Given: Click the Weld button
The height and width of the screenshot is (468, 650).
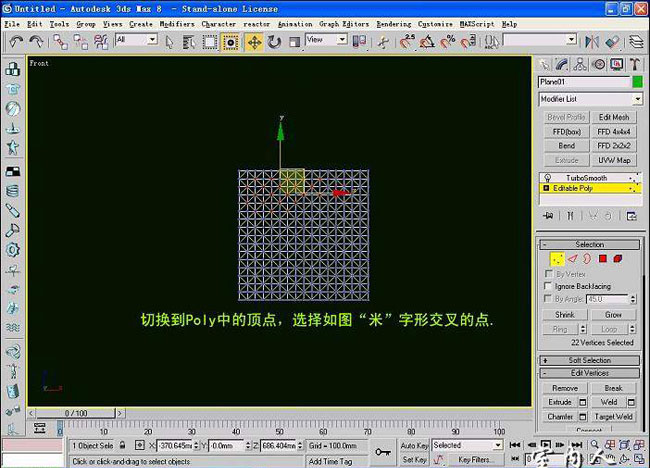Looking at the screenshot, I should tap(609, 402).
